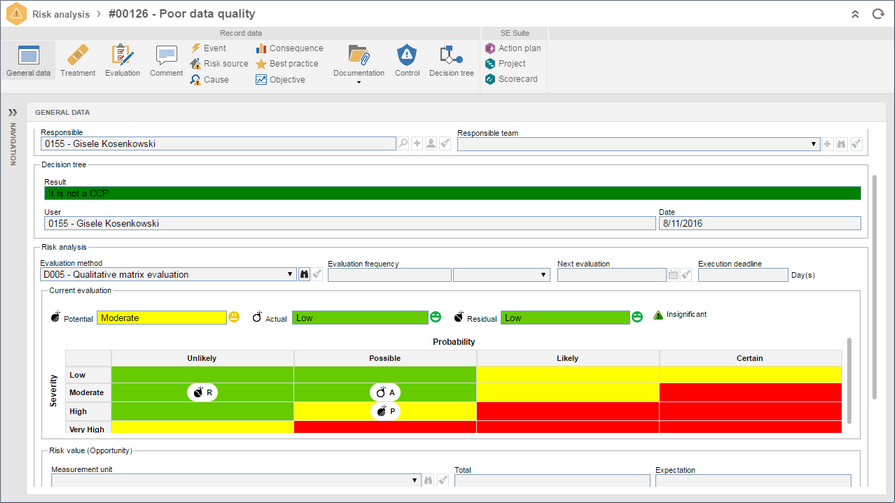This screenshot has width=895, height=503.
Task: Open the Evaluation method dropdown
Action: pos(289,275)
